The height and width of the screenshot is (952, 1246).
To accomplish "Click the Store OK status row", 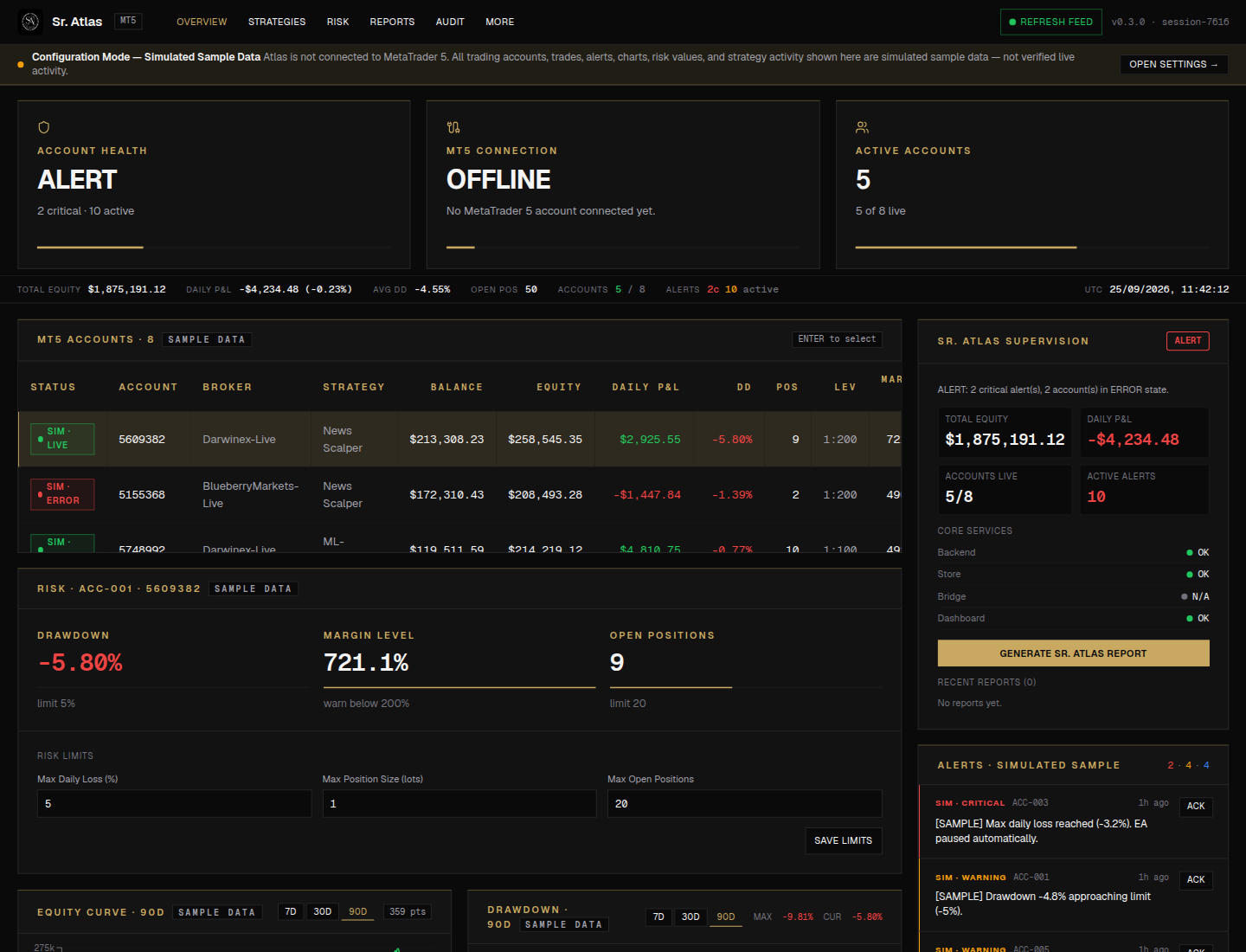I will pyautogui.click(x=1073, y=574).
